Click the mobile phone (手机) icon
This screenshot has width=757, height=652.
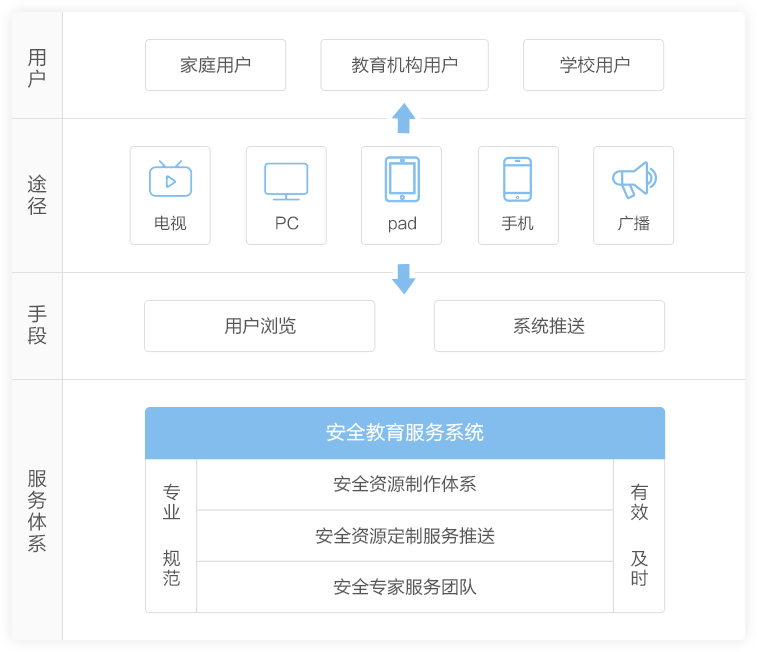[517, 179]
